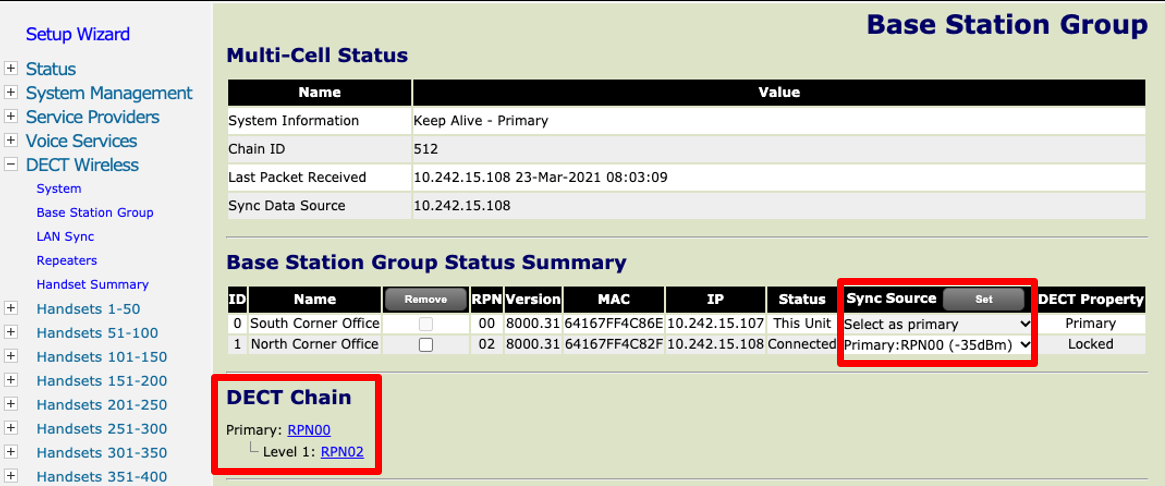Open the Status menu item

click(51, 69)
